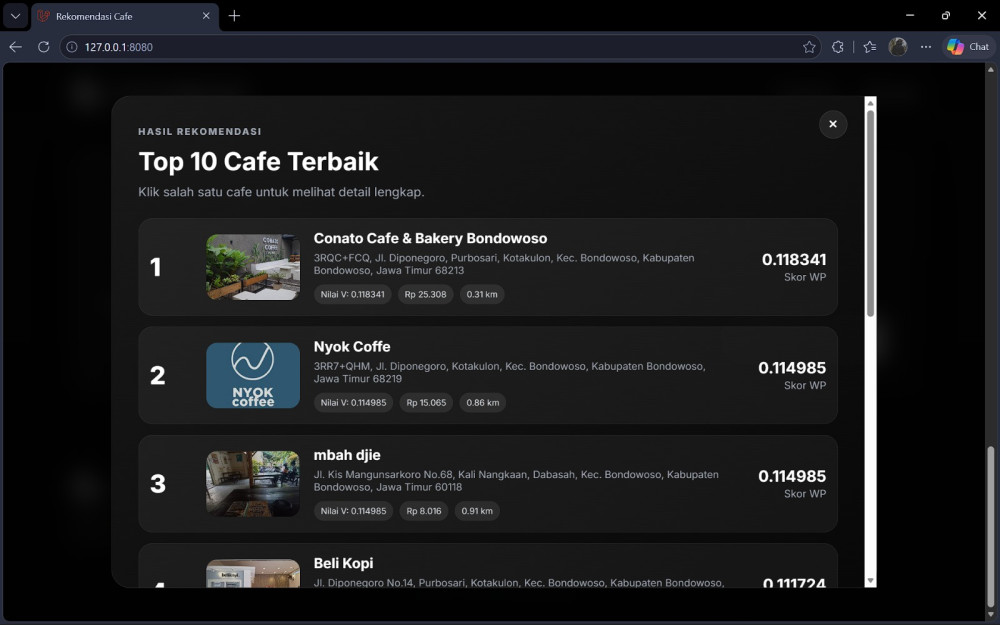Go back using the browser back arrow

15,47
